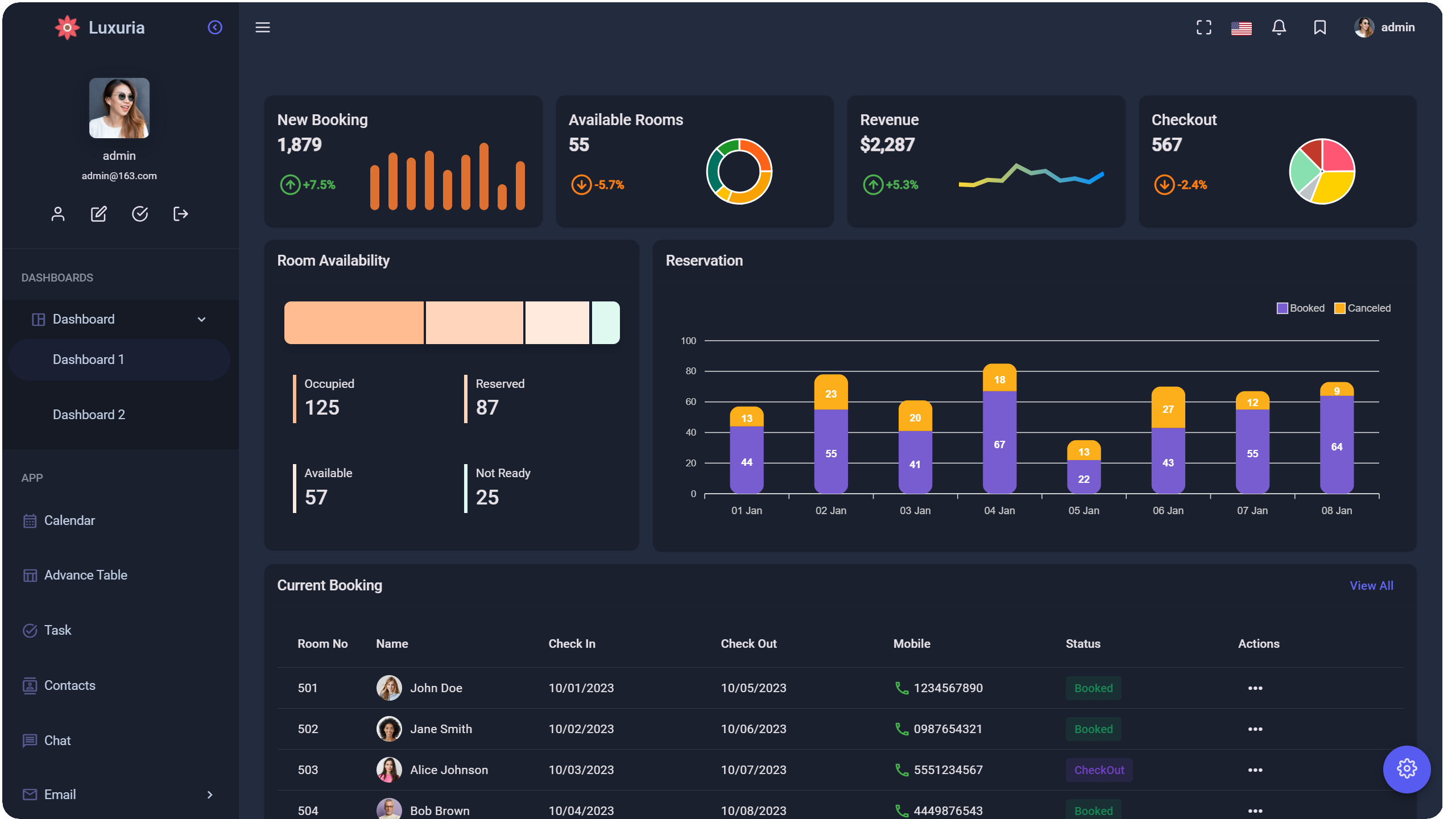Select the Task icon in the sidebar

(57, 630)
